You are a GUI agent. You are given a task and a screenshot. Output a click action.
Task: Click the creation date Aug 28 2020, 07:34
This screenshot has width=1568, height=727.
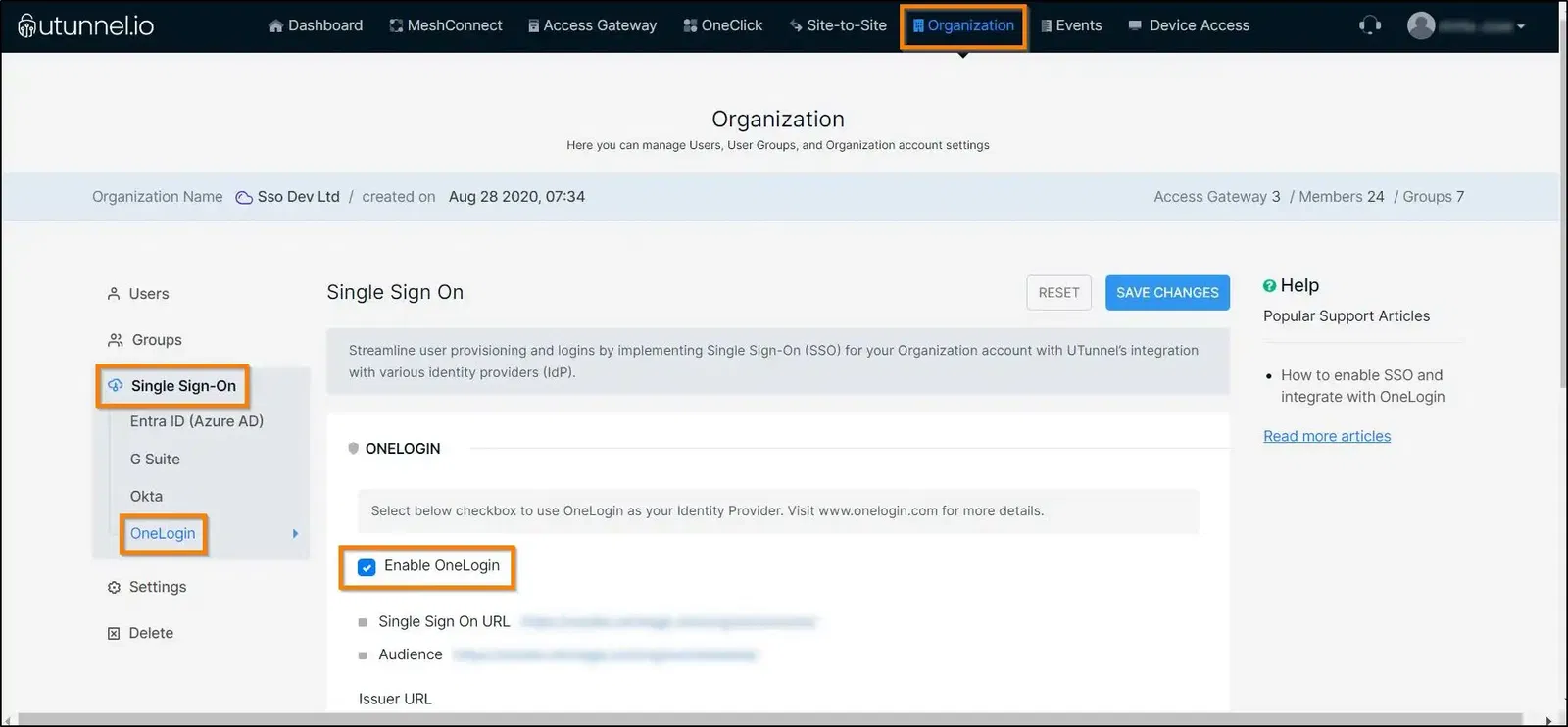click(516, 197)
